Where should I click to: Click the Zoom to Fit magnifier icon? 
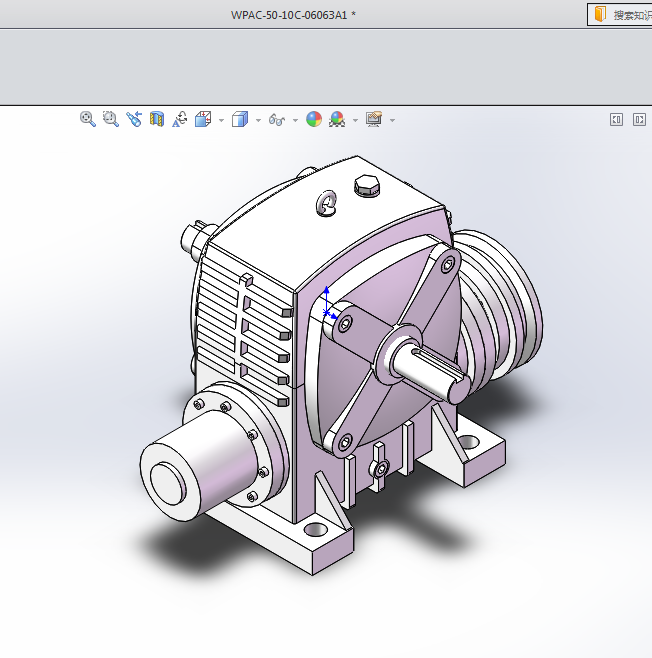88,119
